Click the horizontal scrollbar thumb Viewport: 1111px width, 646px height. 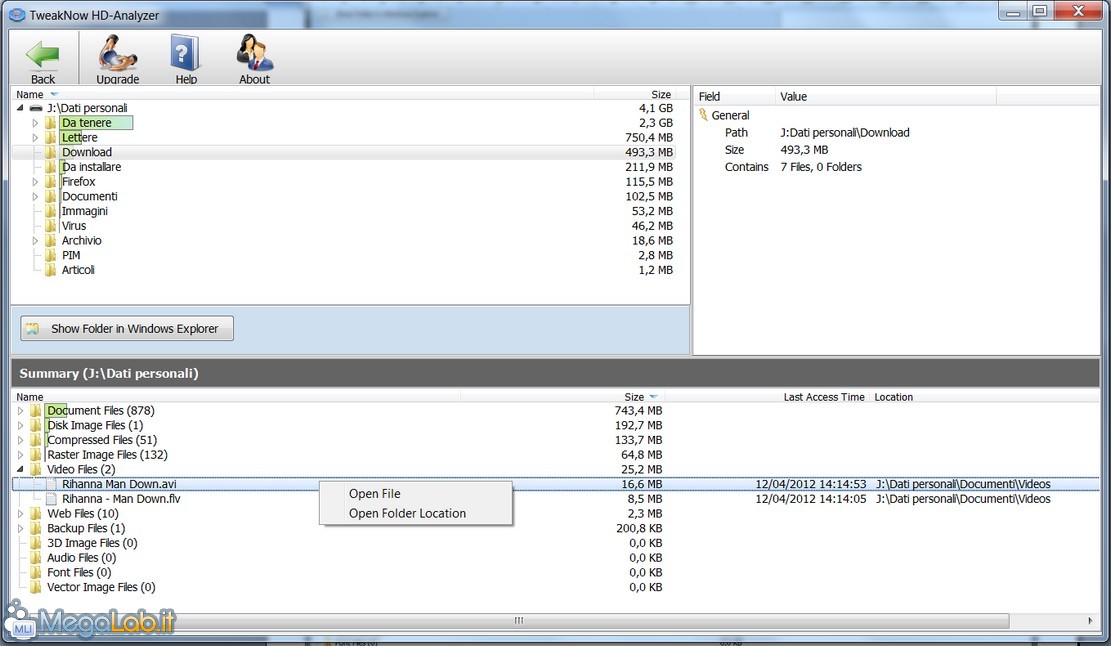tap(519, 620)
